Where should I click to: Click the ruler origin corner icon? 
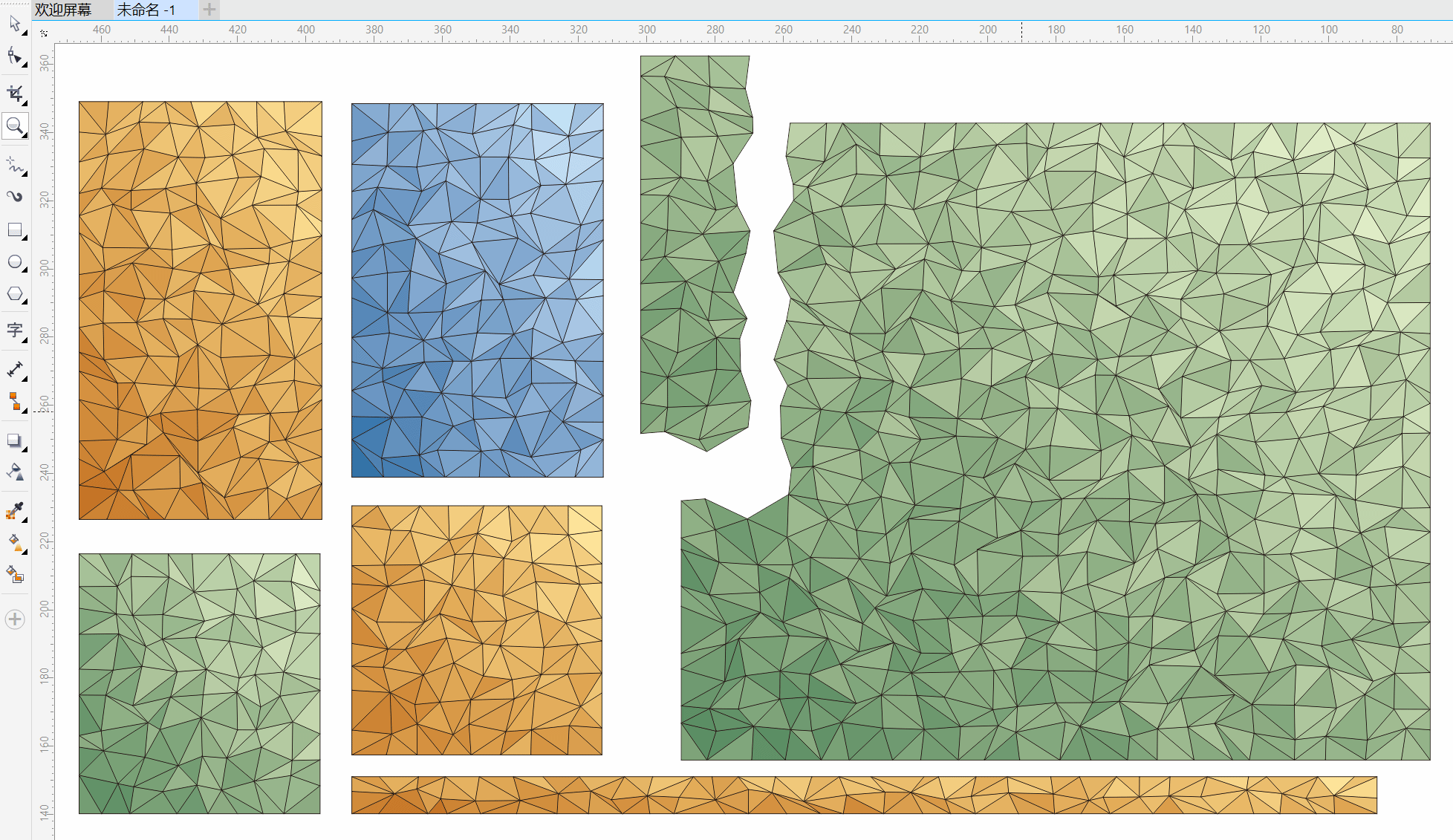(x=44, y=33)
